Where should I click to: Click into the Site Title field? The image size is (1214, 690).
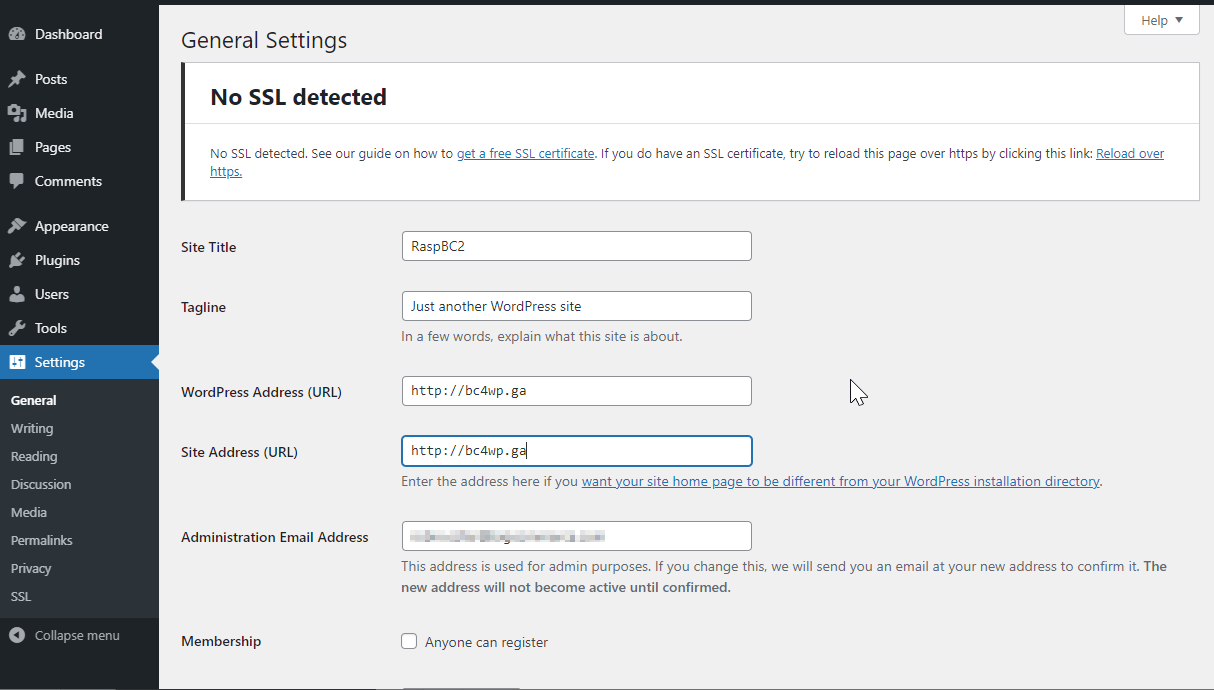(576, 246)
